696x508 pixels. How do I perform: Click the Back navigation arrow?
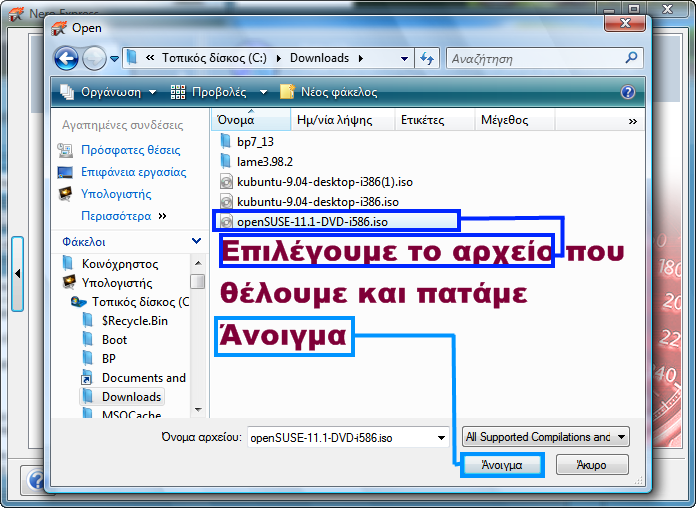click(66, 58)
